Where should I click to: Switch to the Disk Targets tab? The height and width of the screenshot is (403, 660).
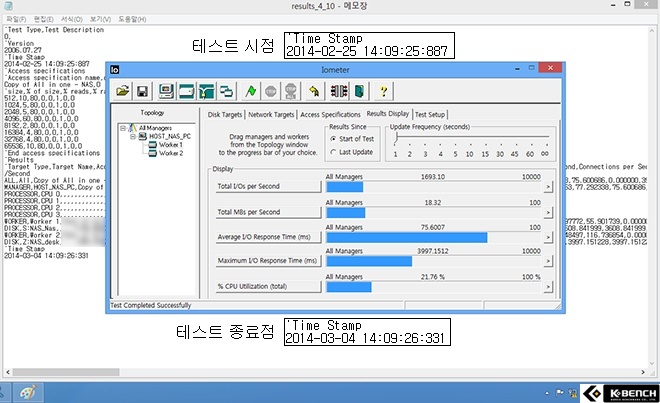coord(225,115)
